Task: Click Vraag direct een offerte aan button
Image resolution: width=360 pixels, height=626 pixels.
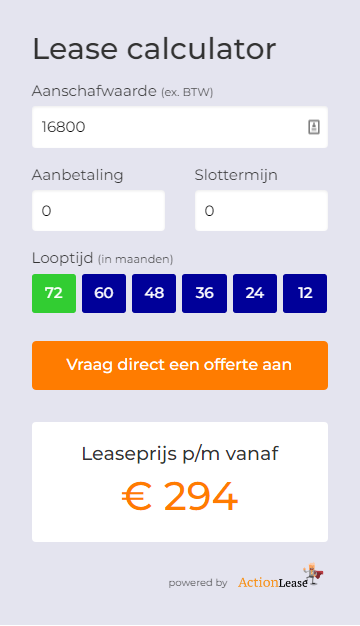Action: click(x=180, y=365)
